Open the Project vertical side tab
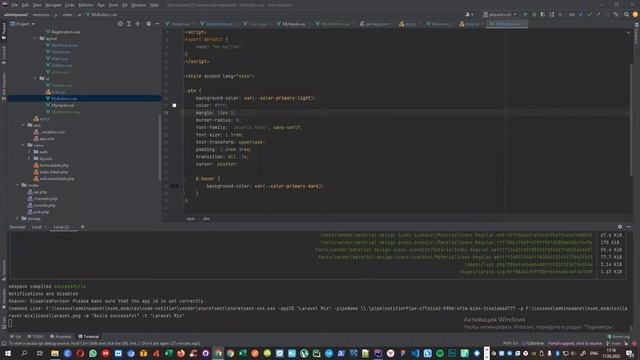 click(4, 31)
